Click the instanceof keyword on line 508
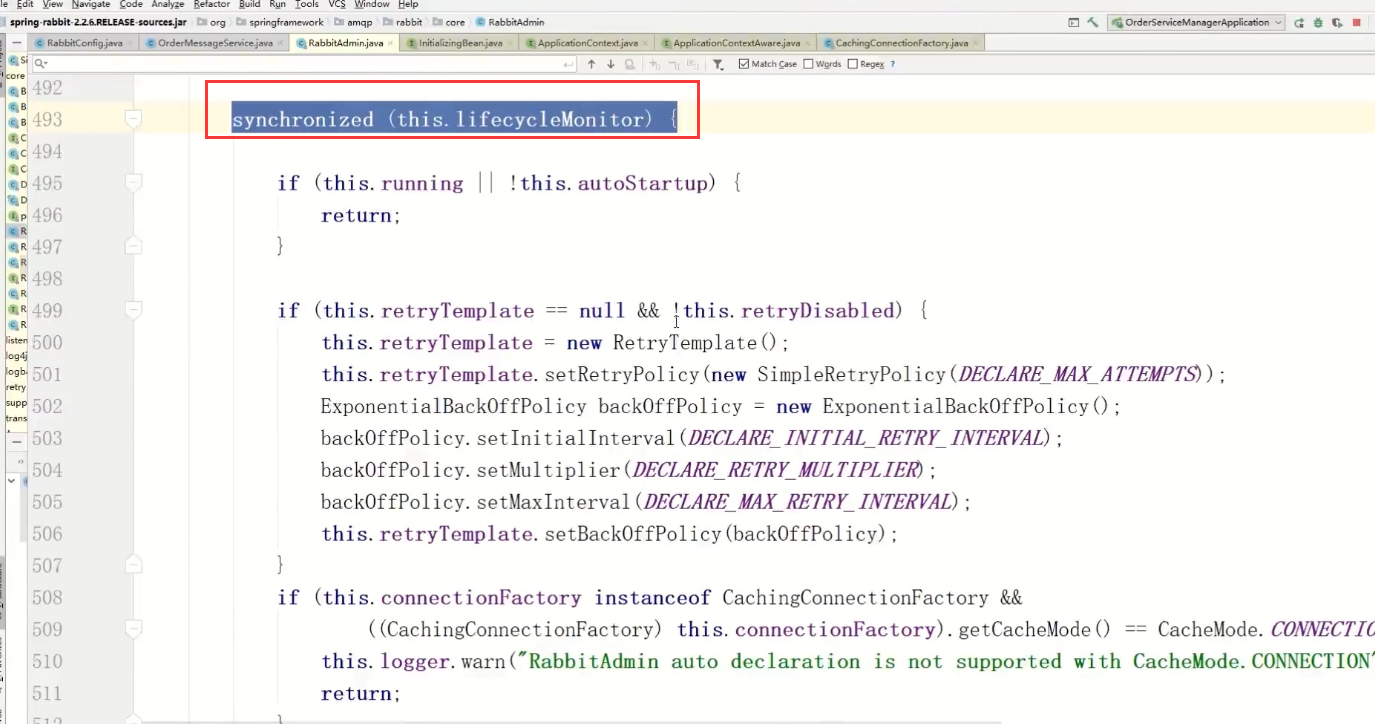The height and width of the screenshot is (724, 1375). coord(652,598)
